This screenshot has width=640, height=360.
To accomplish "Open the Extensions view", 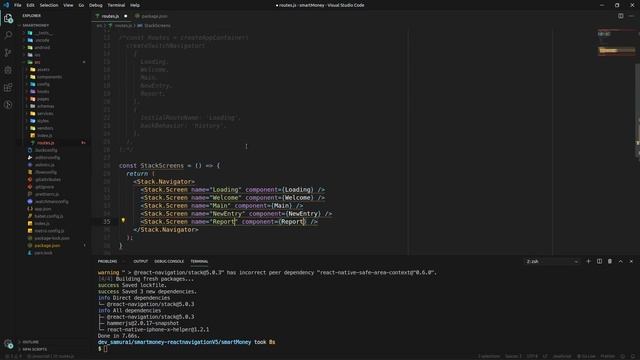I will pyautogui.click(x=8, y=87).
